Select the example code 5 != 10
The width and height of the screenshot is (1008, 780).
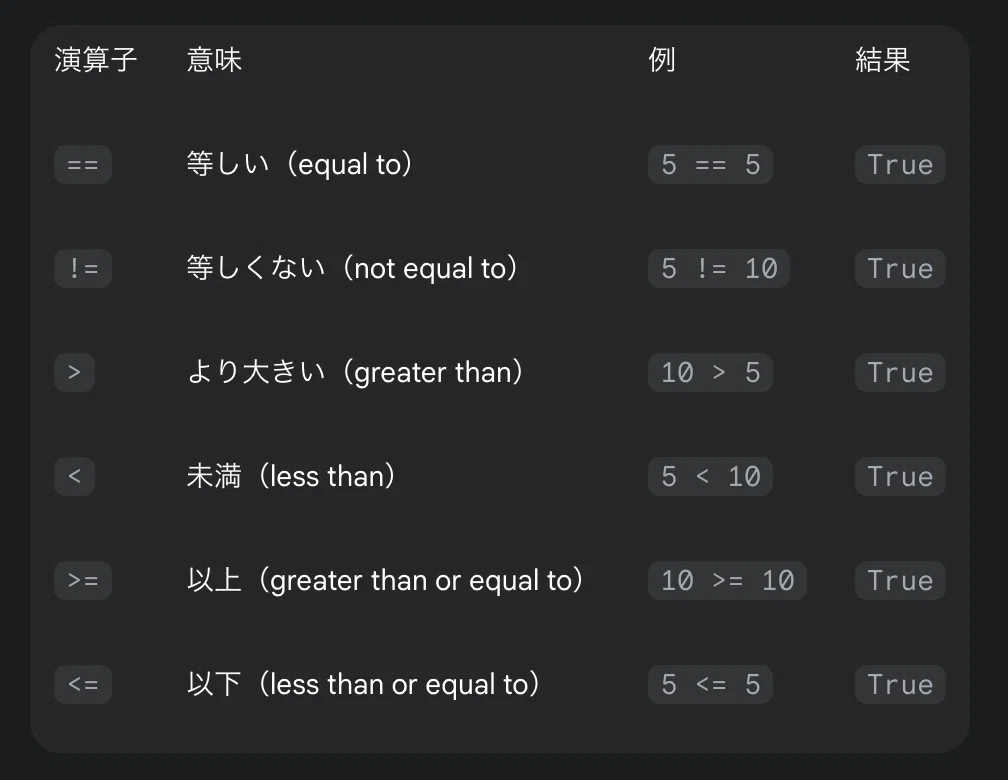(x=719, y=268)
